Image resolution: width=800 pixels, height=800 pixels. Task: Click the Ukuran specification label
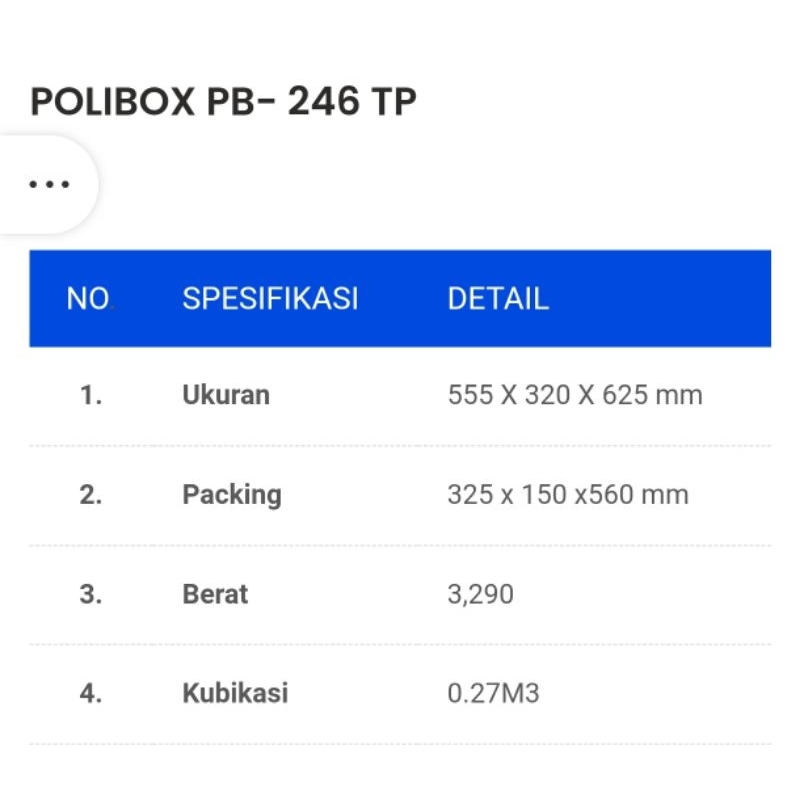(x=226, y=395)
